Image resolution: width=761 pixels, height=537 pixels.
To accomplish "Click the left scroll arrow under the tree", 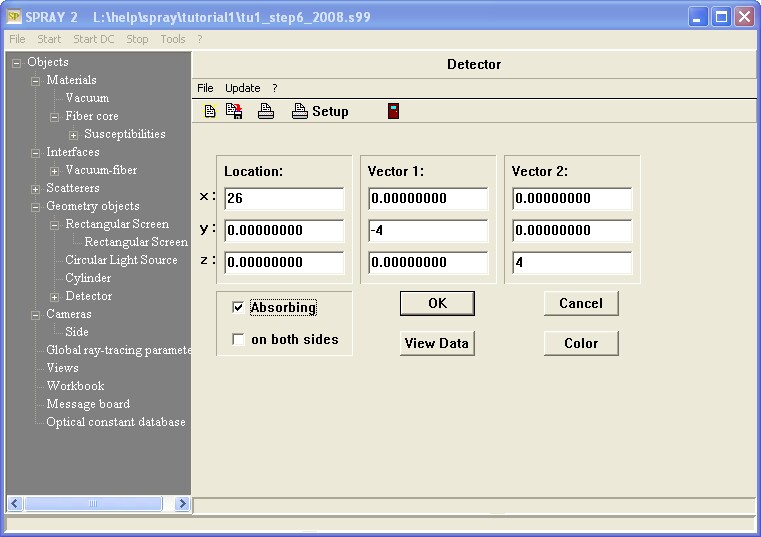I will 15,504.
